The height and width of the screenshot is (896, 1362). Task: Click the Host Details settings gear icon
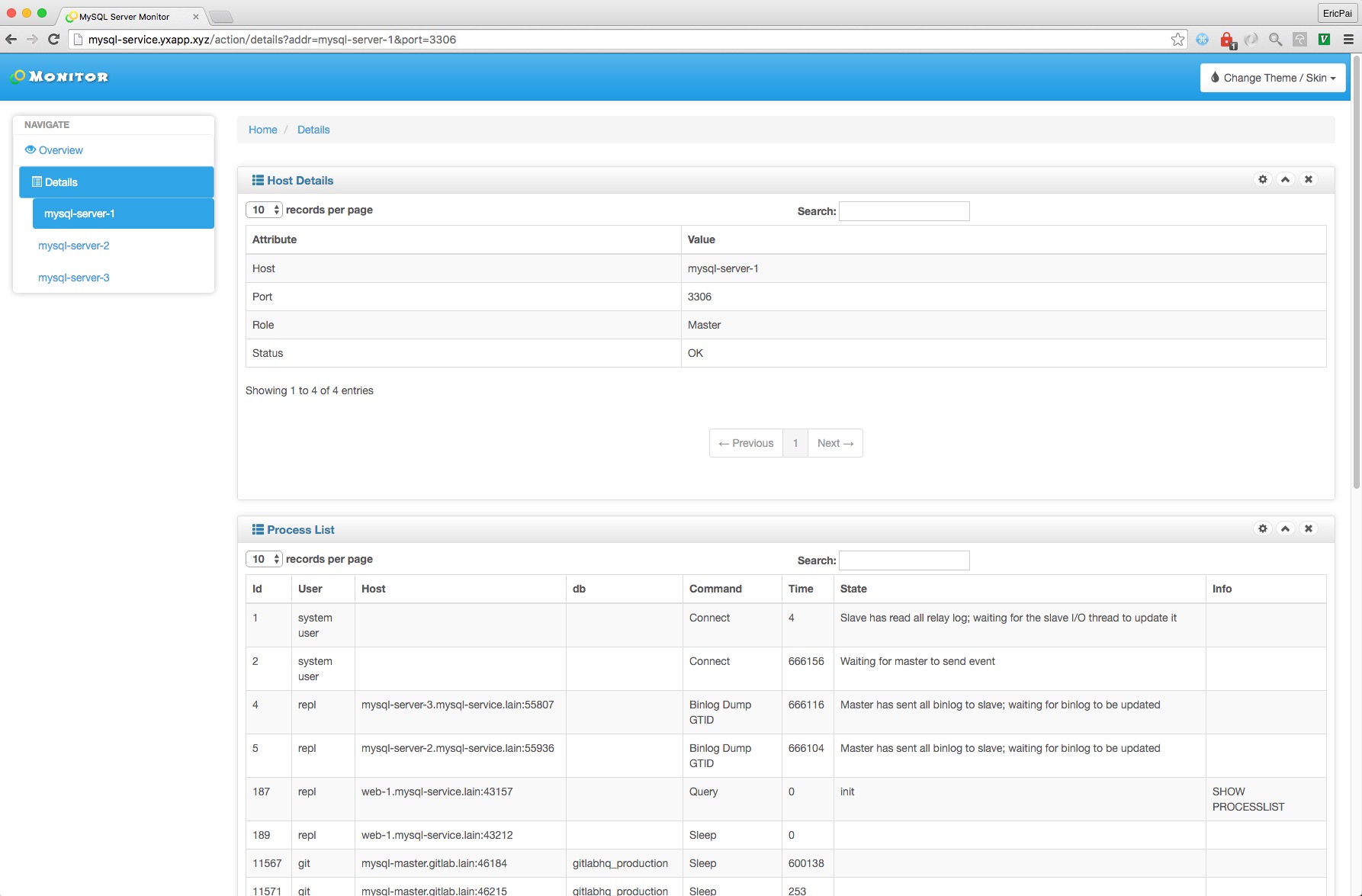coord(1263,180)
